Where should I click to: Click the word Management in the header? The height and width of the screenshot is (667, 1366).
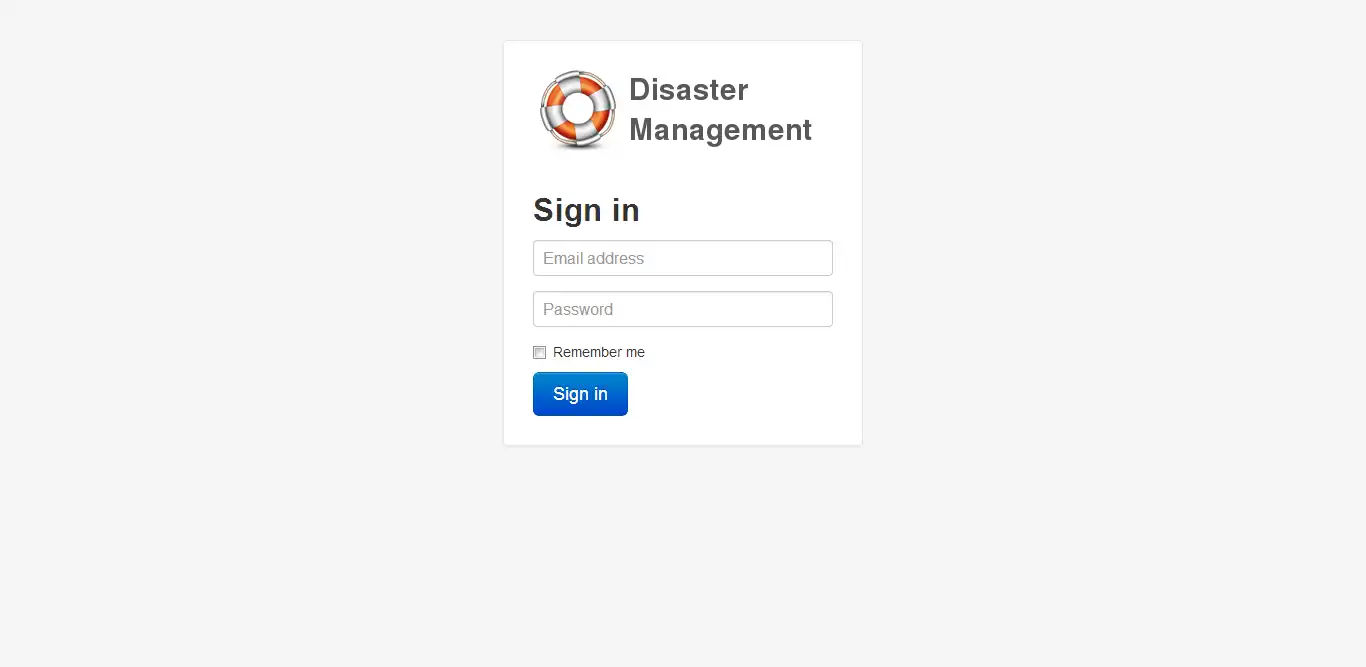click(x=720, y=130)
